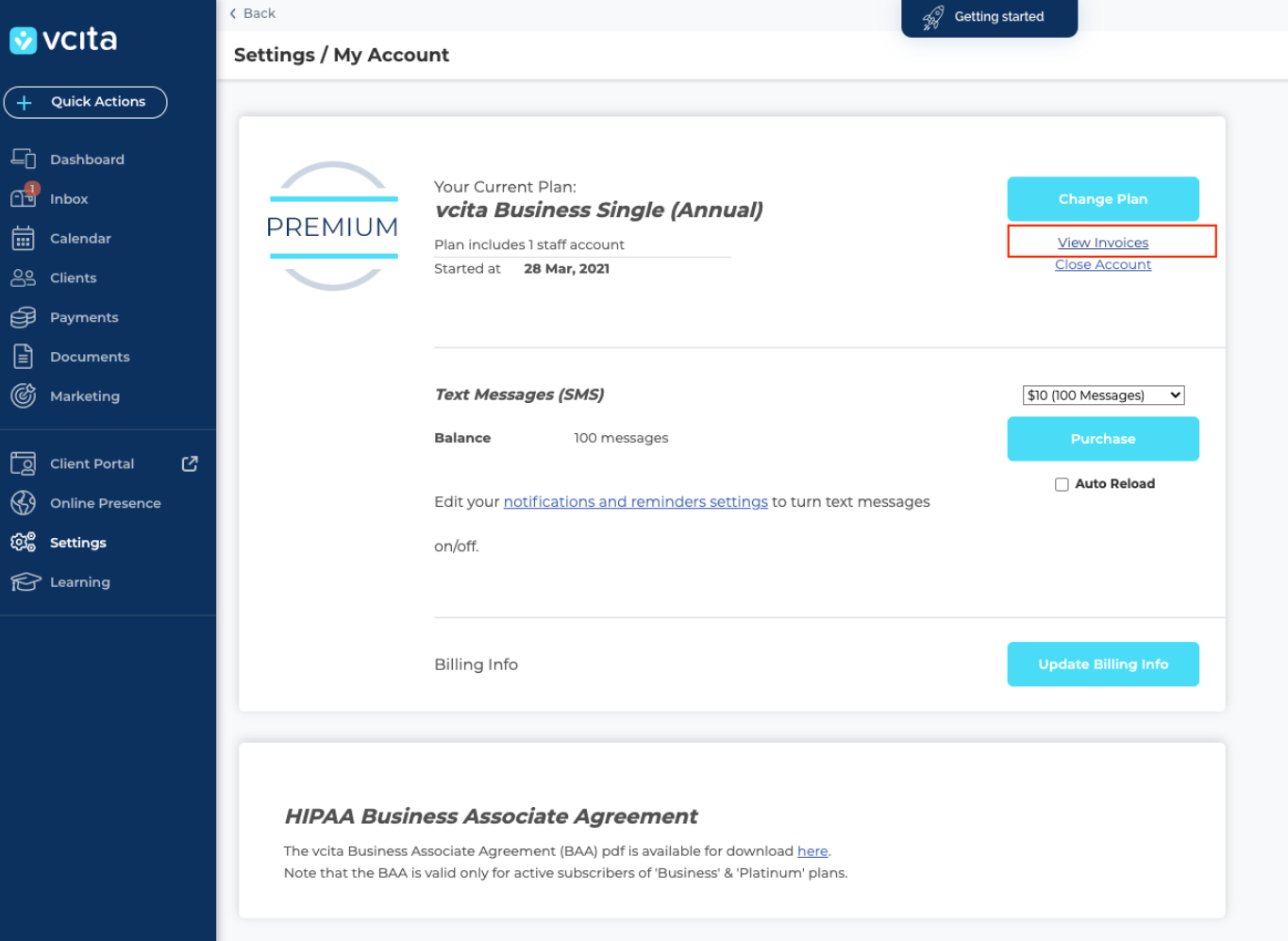Click the Close Account link

pyautogui.click(x=1103, y=264)
